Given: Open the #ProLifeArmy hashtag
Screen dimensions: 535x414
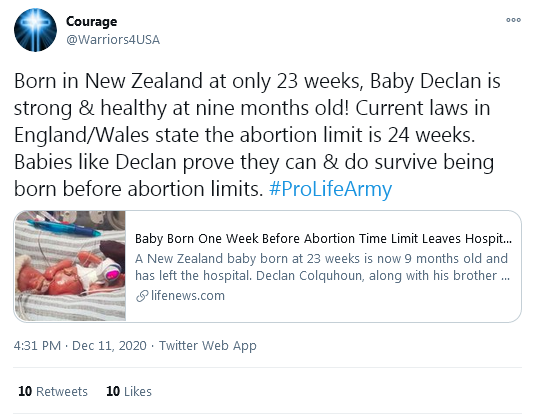Looking at the screenshot, I should tap(330, 189).
